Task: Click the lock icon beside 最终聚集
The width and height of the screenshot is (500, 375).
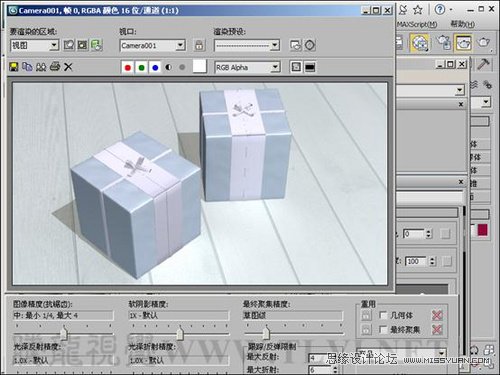Action: pos(366,330)
